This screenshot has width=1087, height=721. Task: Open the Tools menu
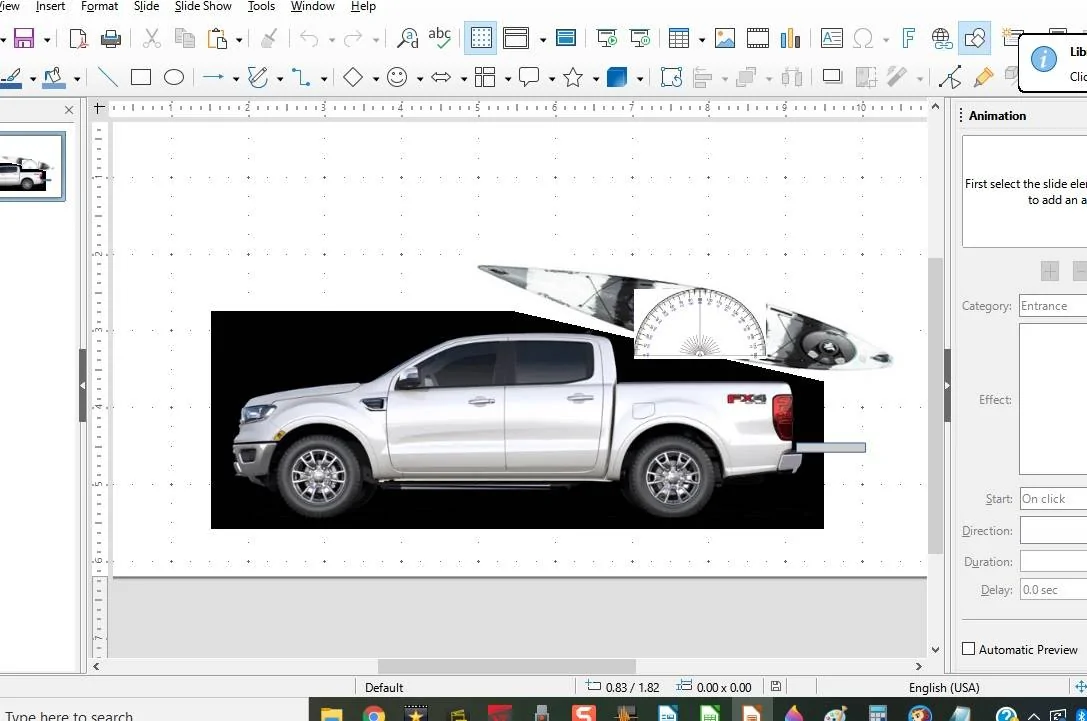[261, 6]
